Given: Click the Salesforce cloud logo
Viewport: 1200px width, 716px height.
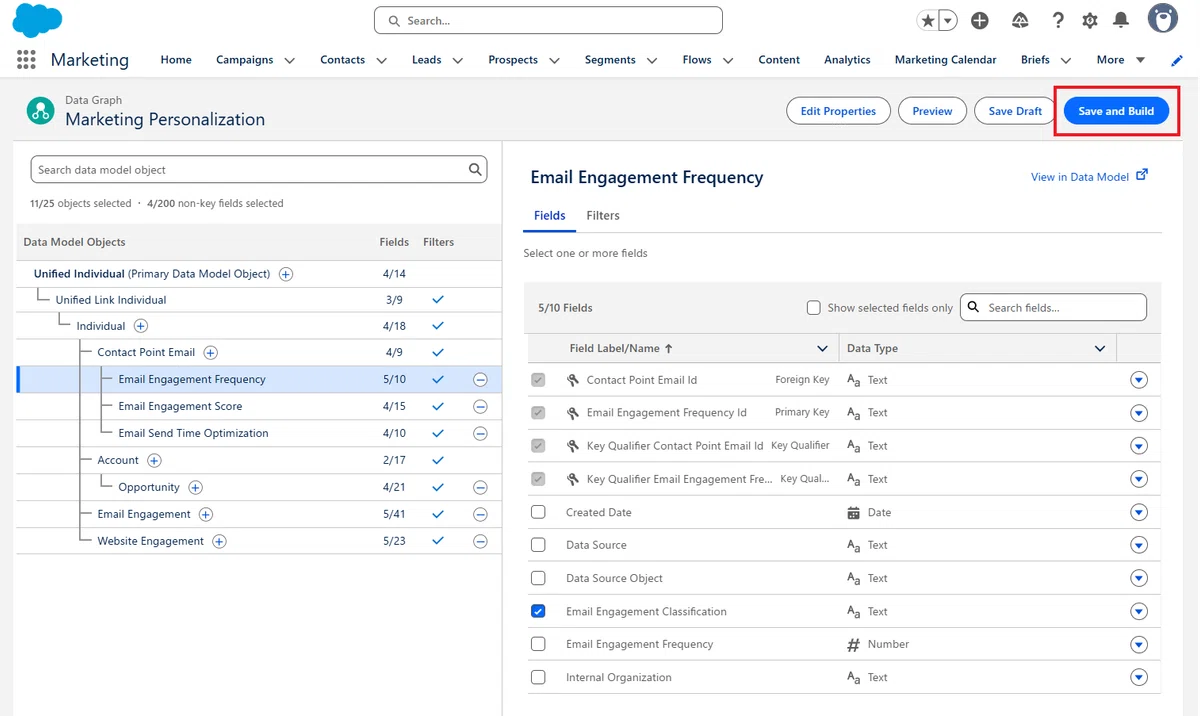Looking at the screenshot, I should pyautogui.click(x=37, y=20).
